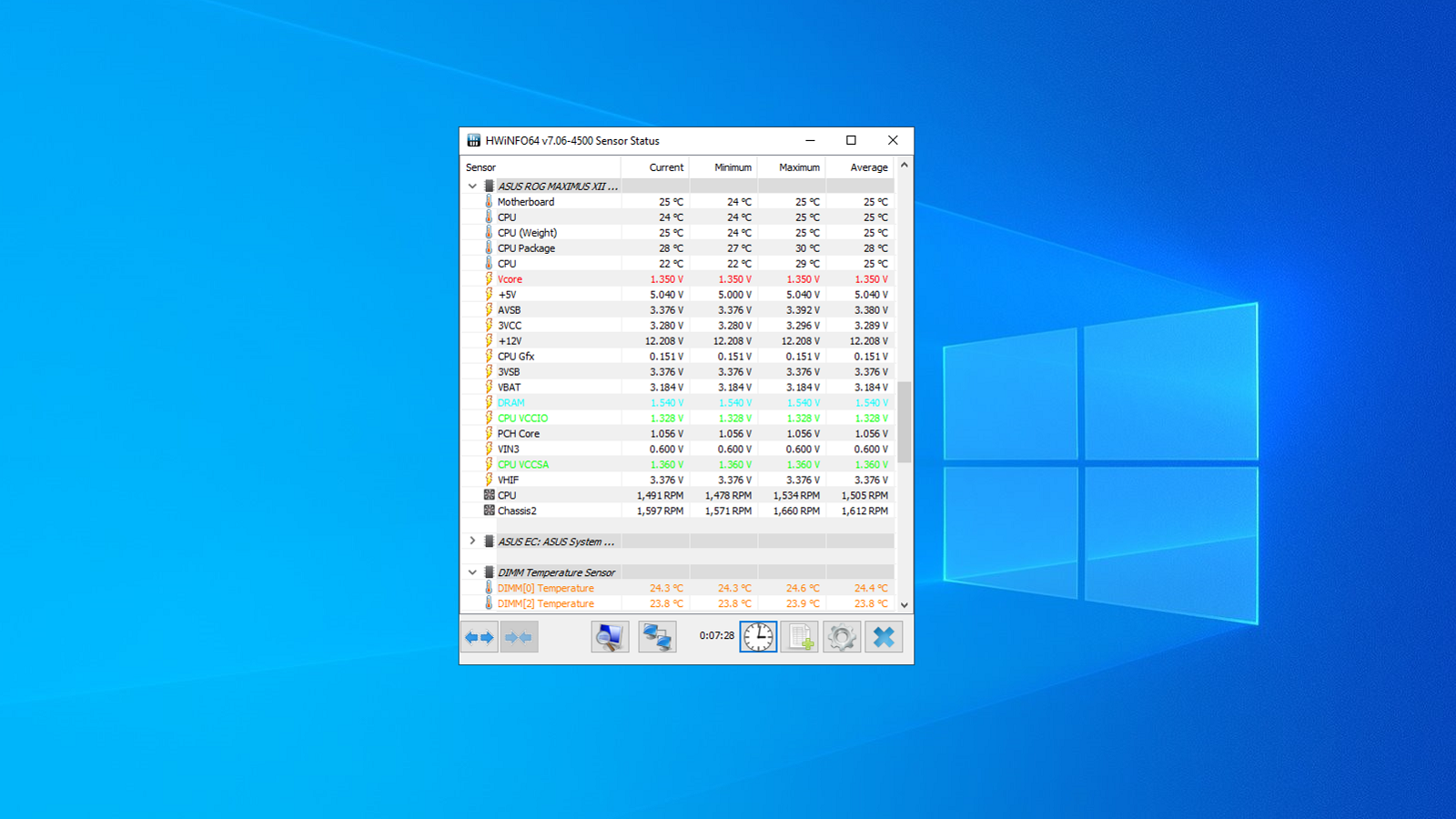This screenshot has width=1456, height=819.
Task: Start logging with the document-plus icon
Action: tap(800, 637)
